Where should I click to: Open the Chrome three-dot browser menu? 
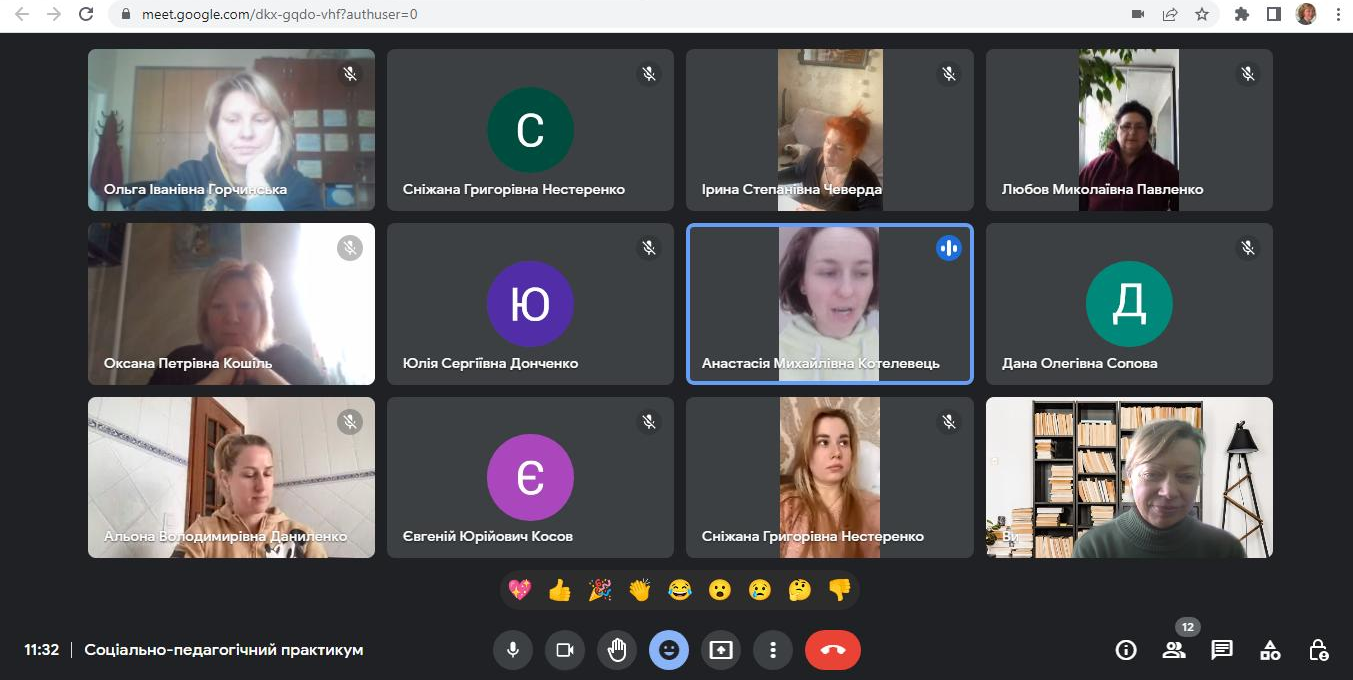[1338, 14]
